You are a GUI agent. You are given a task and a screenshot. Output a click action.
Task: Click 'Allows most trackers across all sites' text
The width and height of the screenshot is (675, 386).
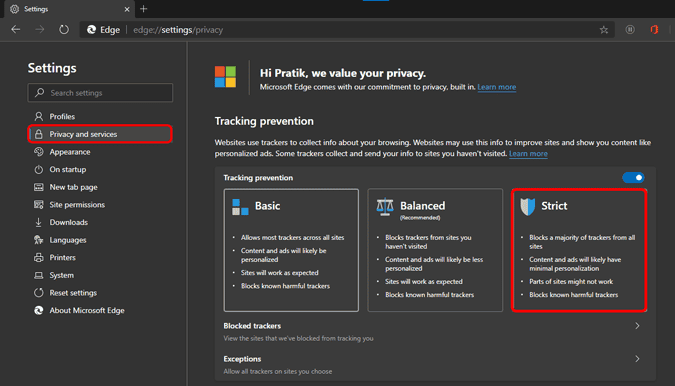(x=292, y=238)
